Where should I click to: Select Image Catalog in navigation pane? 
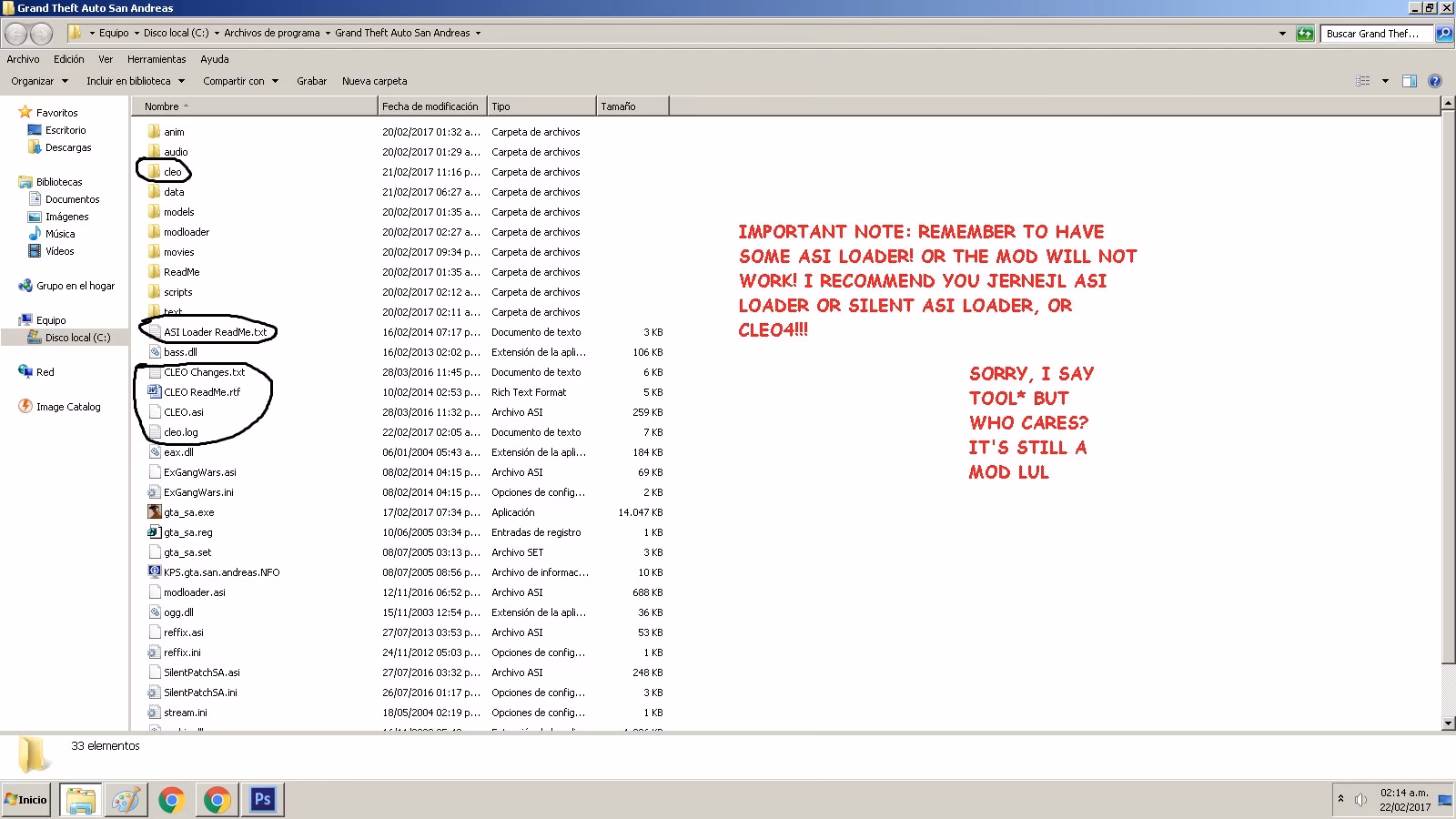(x=68, y=407)
